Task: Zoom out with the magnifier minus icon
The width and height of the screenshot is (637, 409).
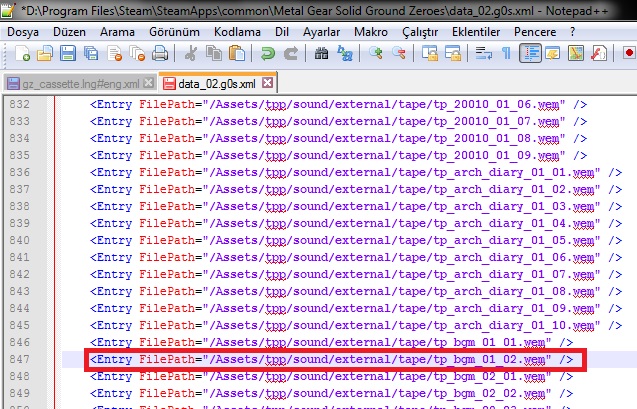Action: [399, 53]
